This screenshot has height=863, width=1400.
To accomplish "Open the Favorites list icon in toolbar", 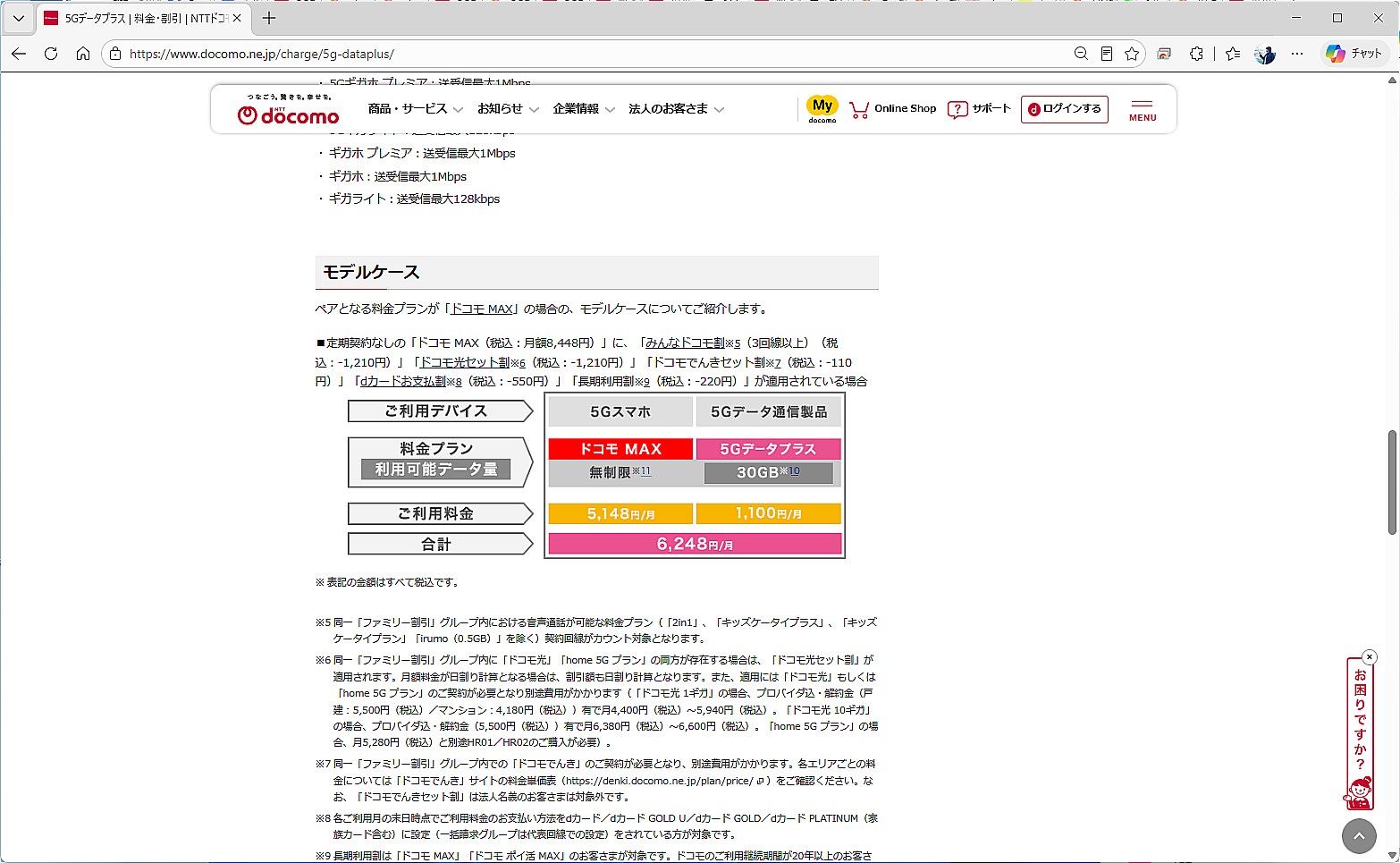I will tap(1233, 54).
